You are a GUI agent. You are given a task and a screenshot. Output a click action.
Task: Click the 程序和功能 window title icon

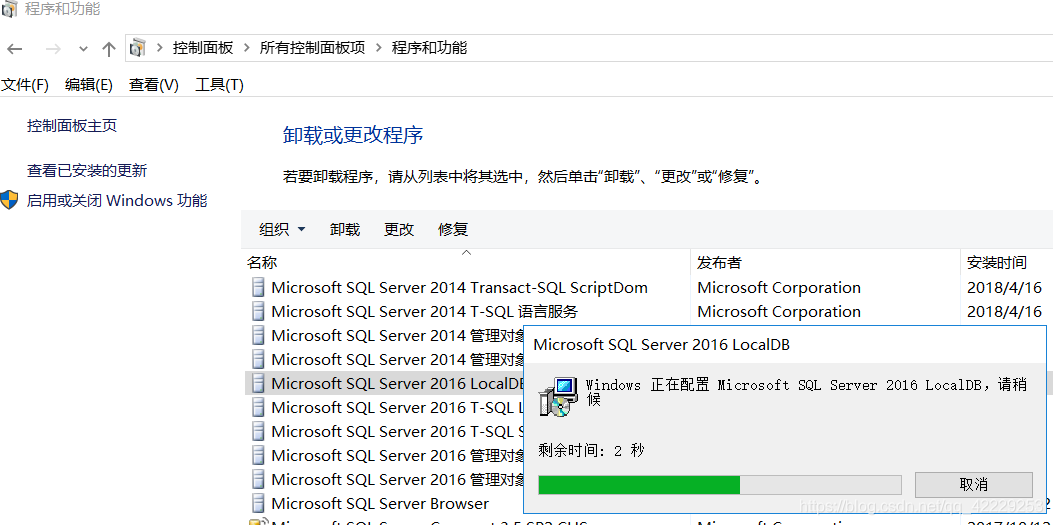tap(9, 9)
